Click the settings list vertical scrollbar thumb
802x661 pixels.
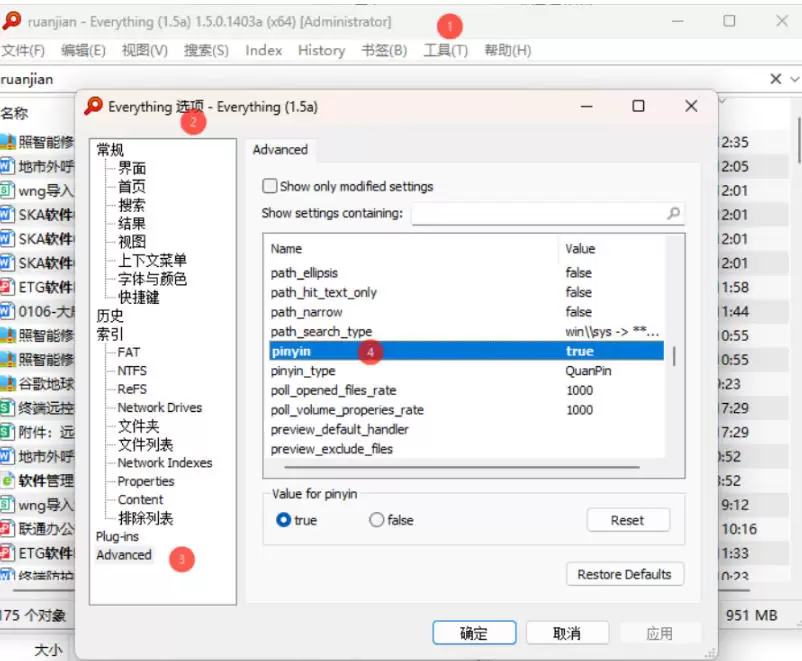[x=674, y=356]
